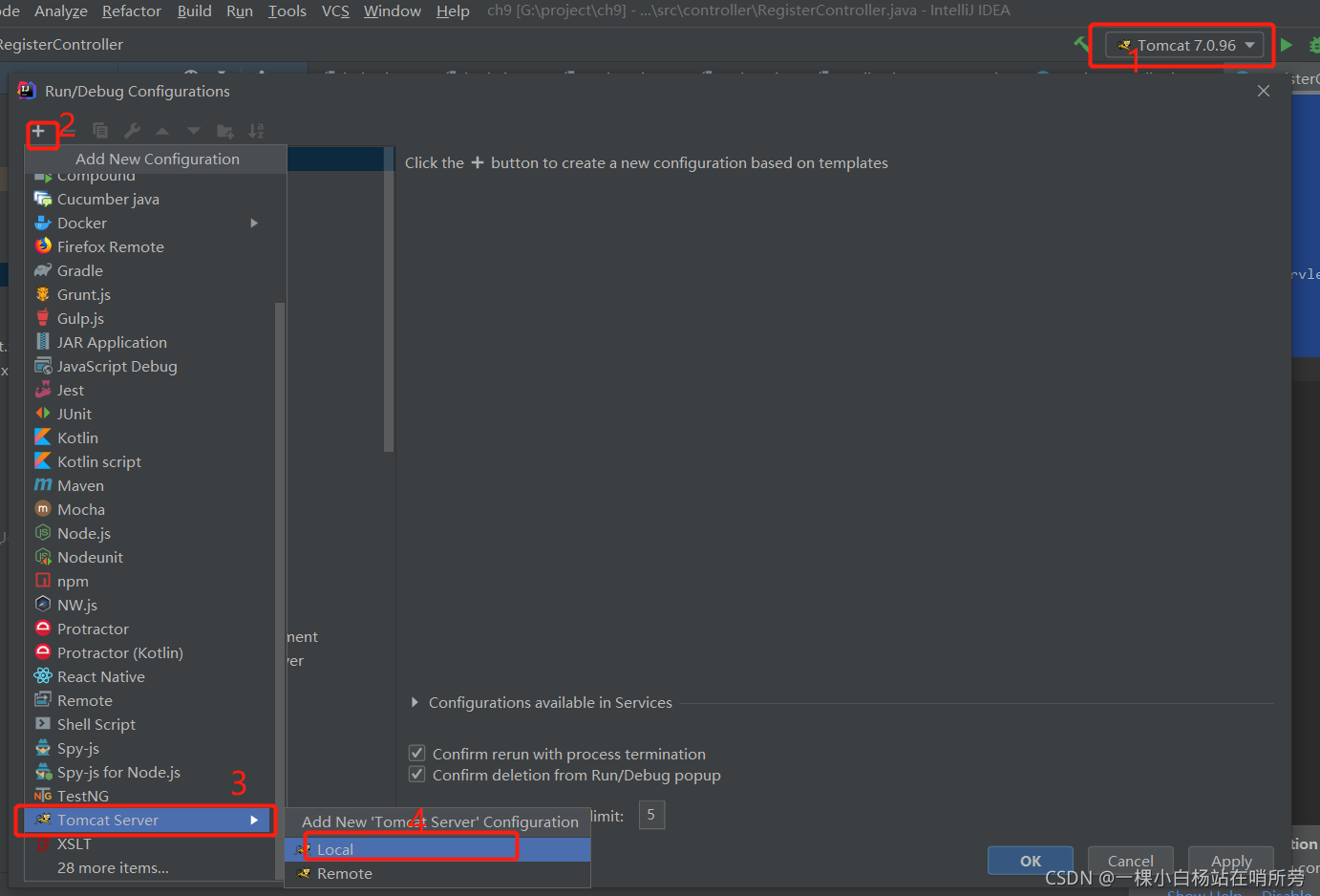
Task: Click the move configuration up arrow icon
Action: [x=162, y=131]
